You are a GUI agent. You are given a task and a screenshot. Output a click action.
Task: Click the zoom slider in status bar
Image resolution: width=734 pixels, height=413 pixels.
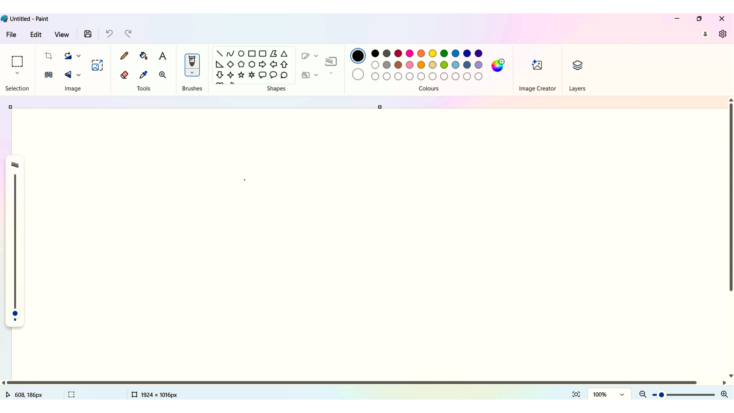pos(684,395)
